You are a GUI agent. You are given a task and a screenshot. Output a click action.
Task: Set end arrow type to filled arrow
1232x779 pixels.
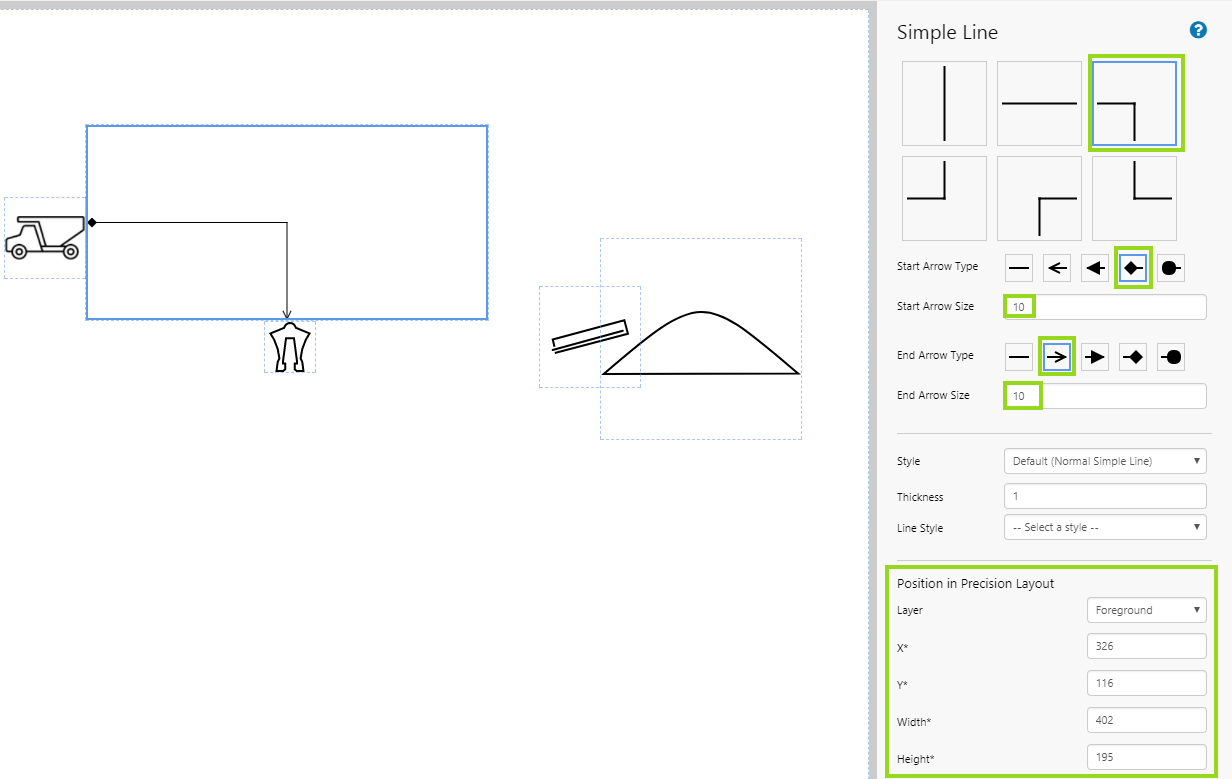coord(1095,357)
